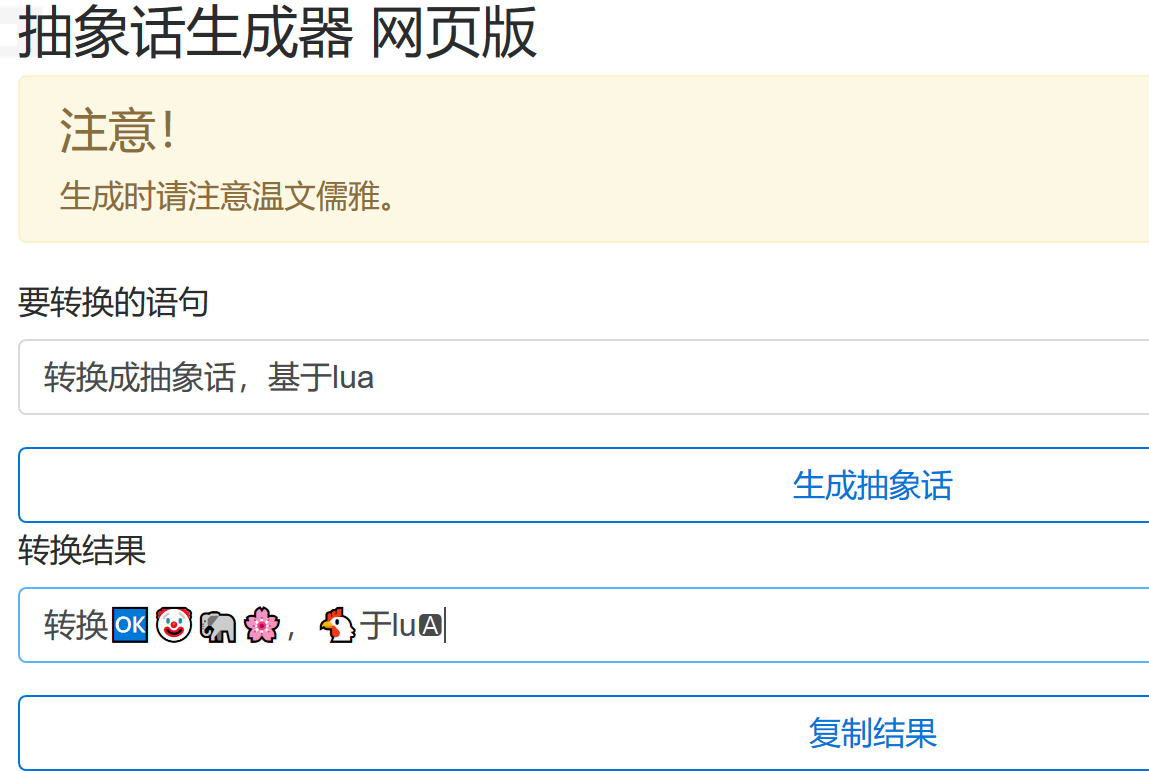Click the 要转换的语句 label
1149x771 pixels.
[x=113, y=302]
